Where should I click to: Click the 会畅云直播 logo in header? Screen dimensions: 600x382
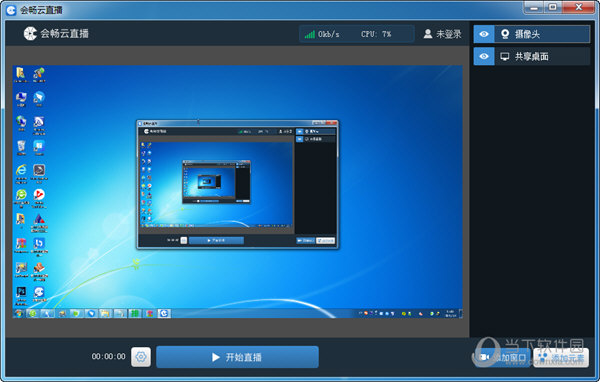point(56,34)
